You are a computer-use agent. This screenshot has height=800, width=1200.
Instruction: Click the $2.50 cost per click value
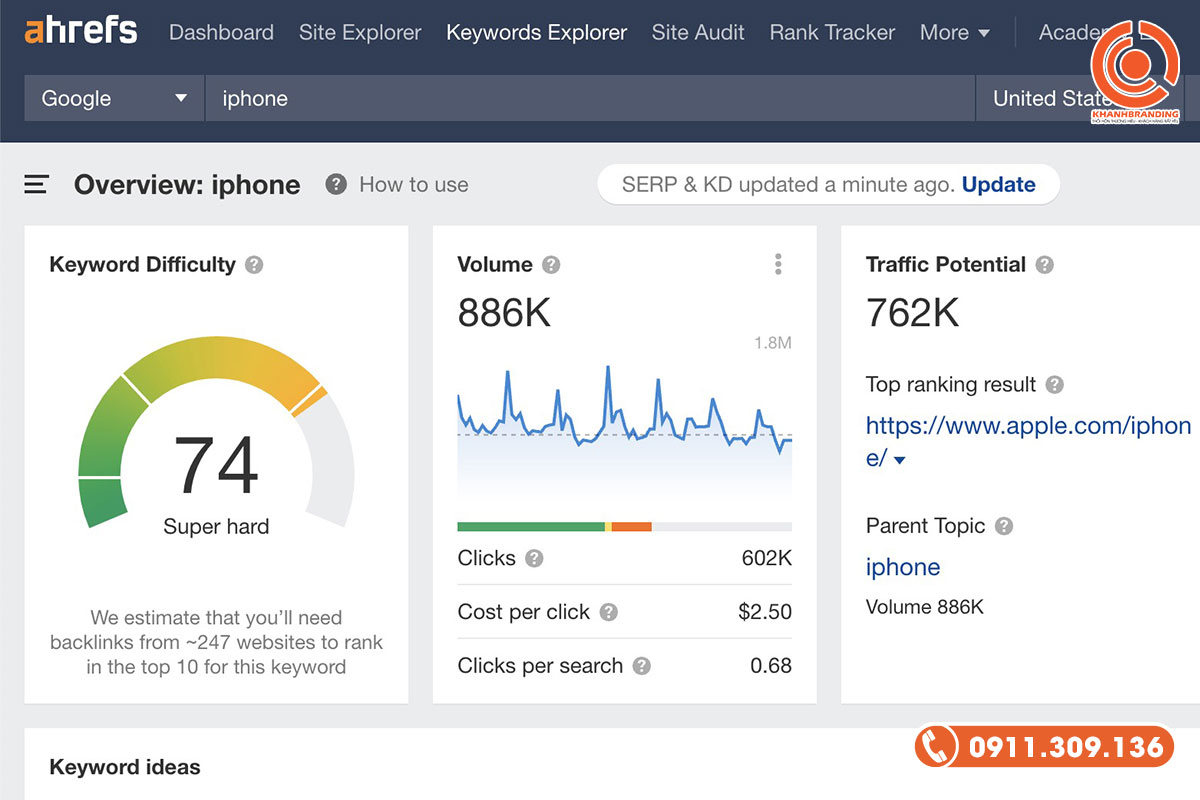pyautogui.click(x=765, y=612)
